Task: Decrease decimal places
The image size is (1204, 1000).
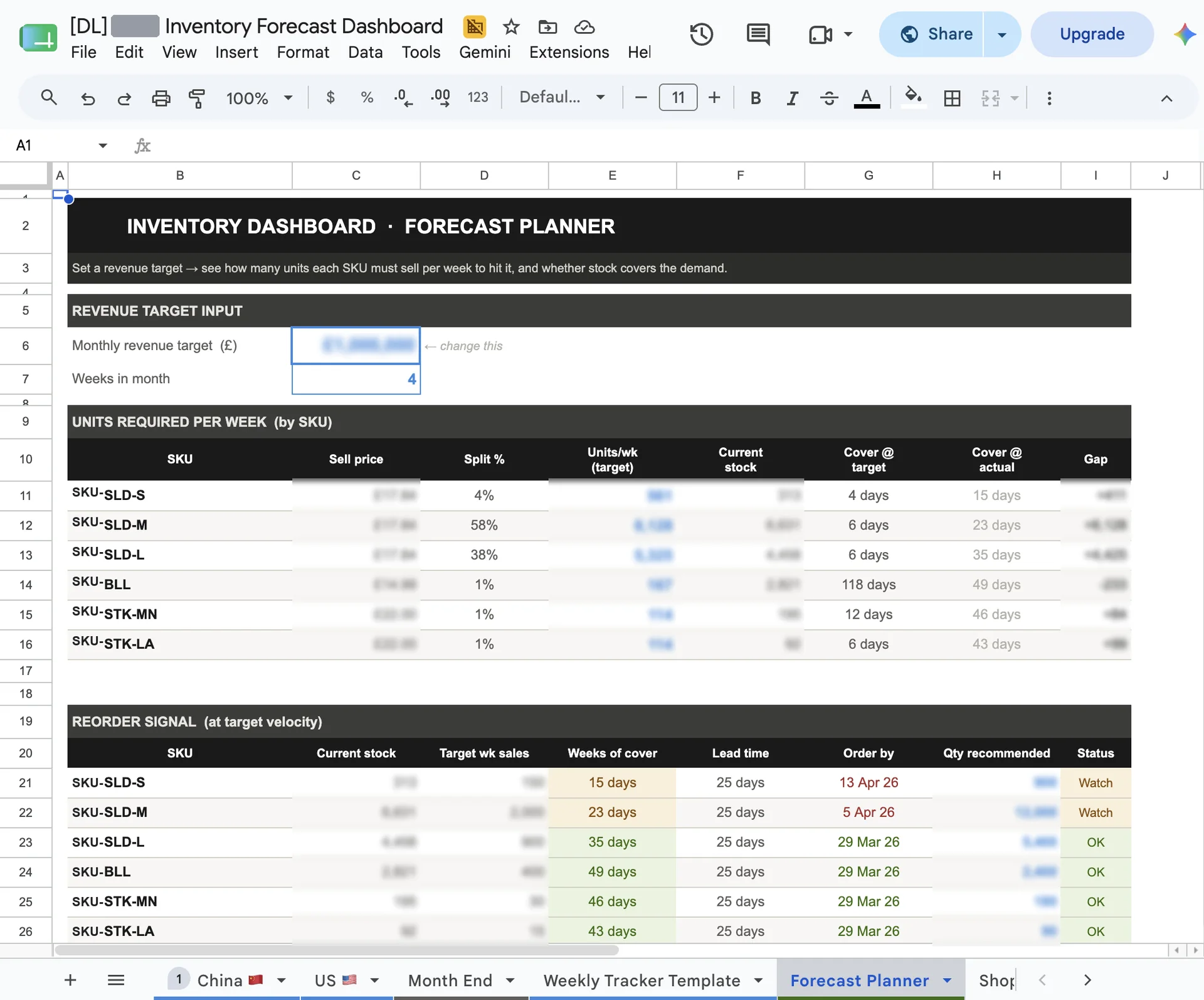Action: [x=403, y=98]
